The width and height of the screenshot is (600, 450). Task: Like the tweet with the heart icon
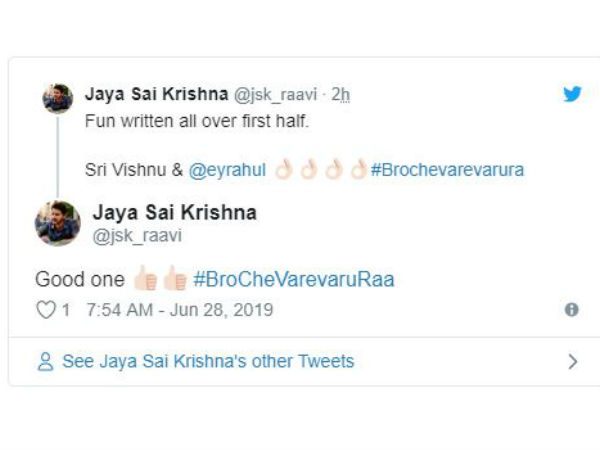[46, 310]
